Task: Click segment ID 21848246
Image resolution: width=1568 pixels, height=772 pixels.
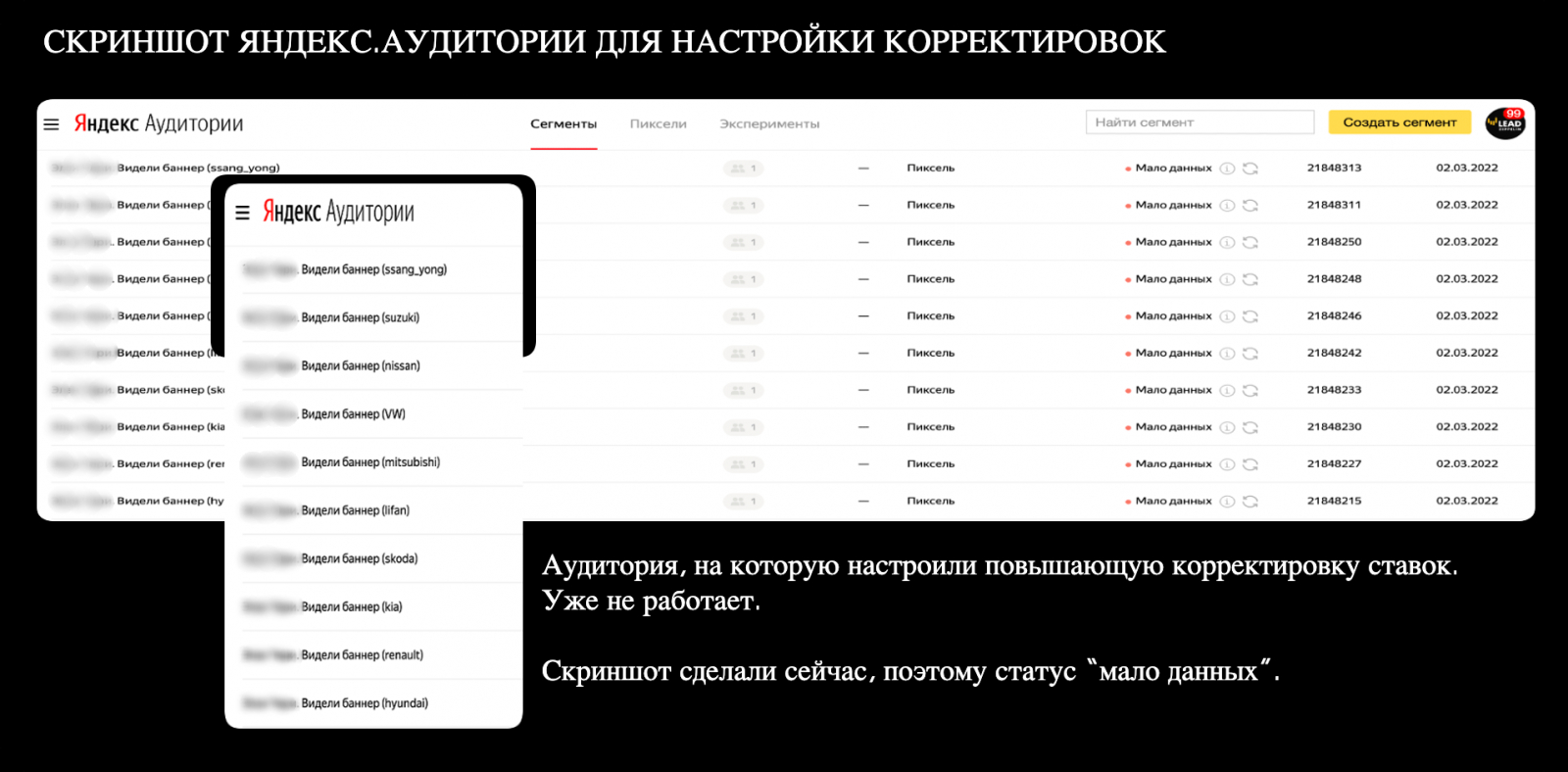Action: pos(1334,315)
